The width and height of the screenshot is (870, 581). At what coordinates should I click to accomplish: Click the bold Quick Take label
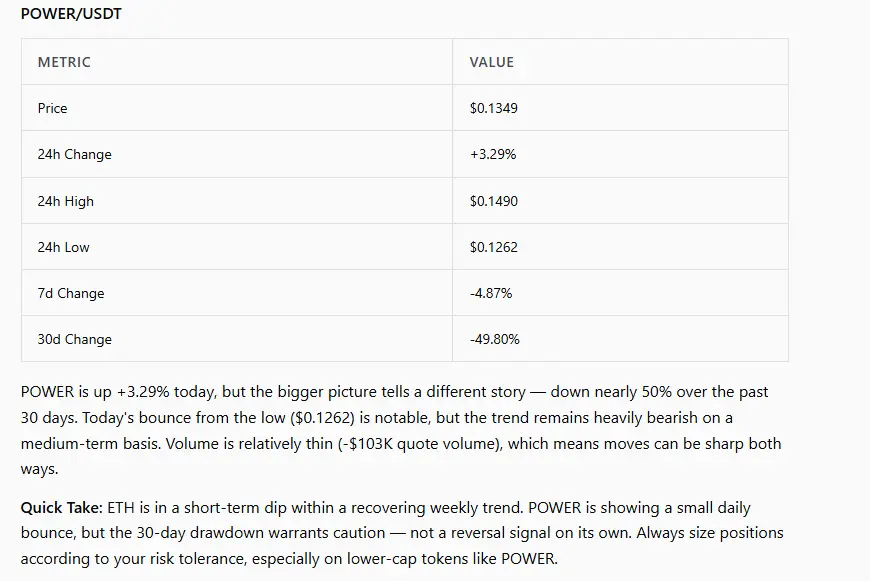click(62, 508)
